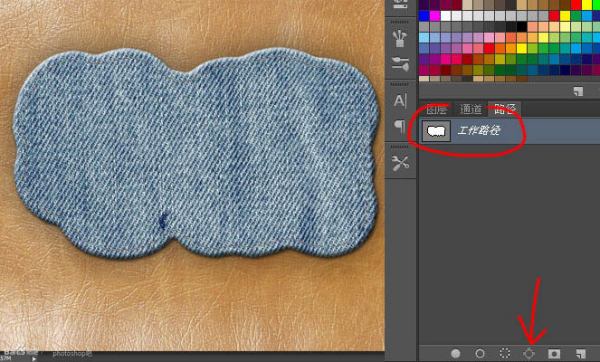The height and width of the screenshot is (362, 600).
Task: Open the Brush panel (brushes in cup icon)
Action: [x=400, y=39]
